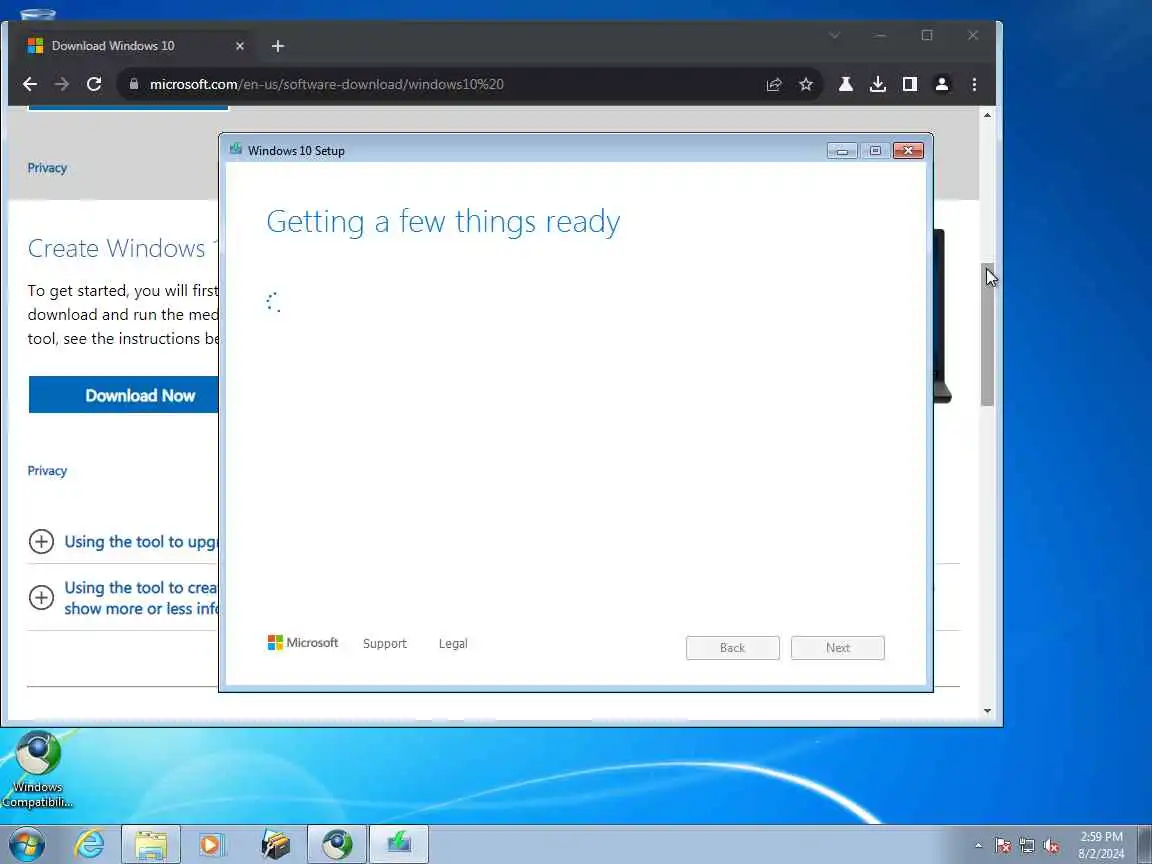
Task: Click the Show desktop strip
Action: coord(1145,844)
